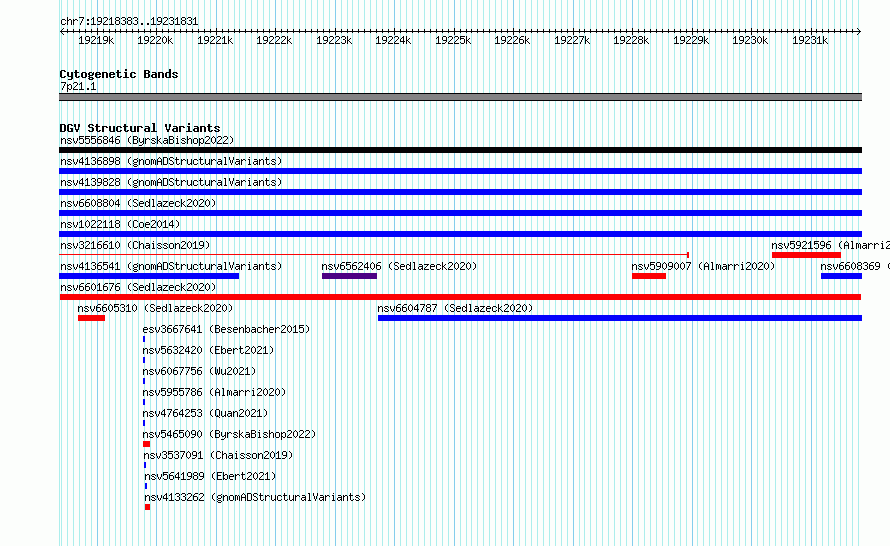Click the 19221k ruler mark
This screenshot has width=890, height=546.
[215, 40]
